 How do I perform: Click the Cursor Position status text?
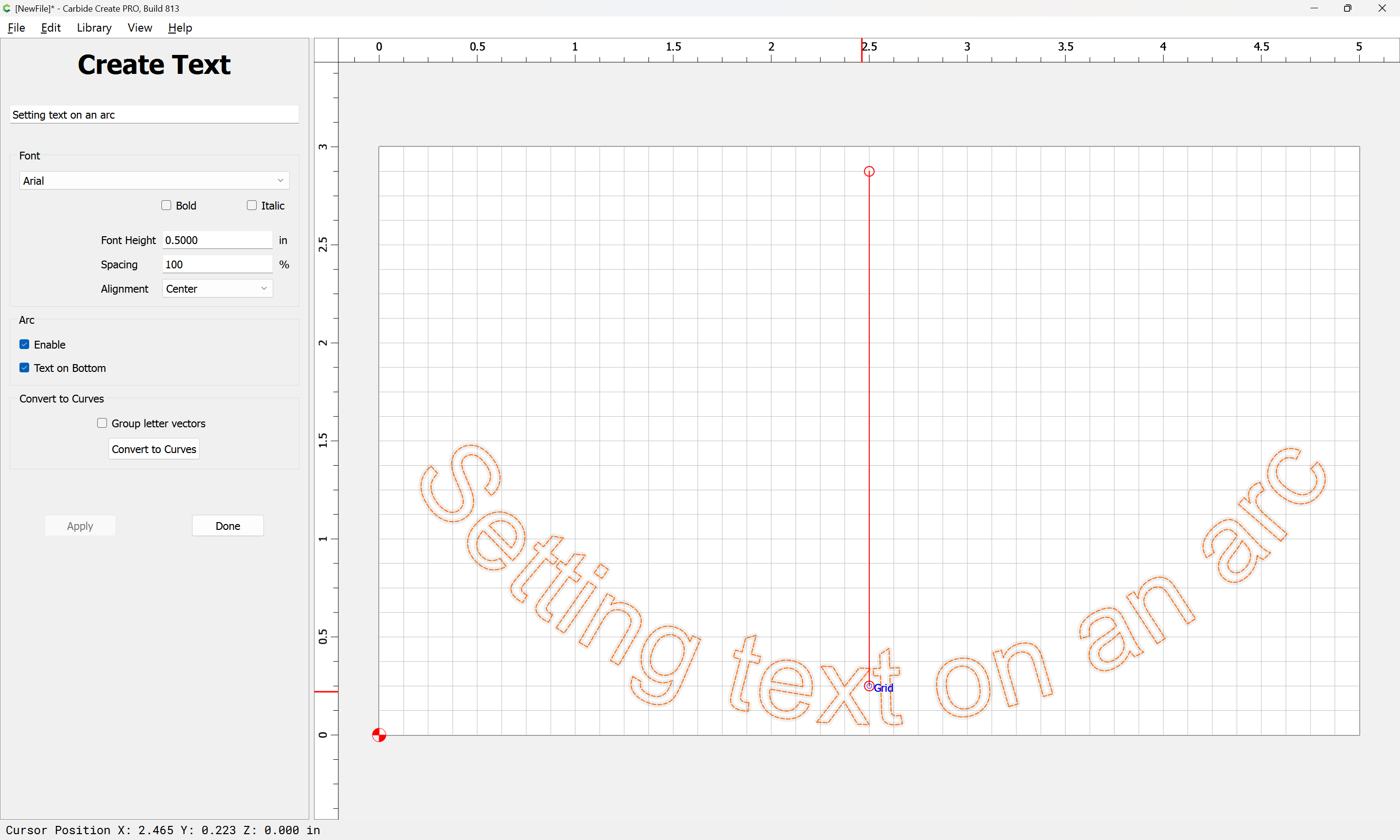click(x=163, y=830)
